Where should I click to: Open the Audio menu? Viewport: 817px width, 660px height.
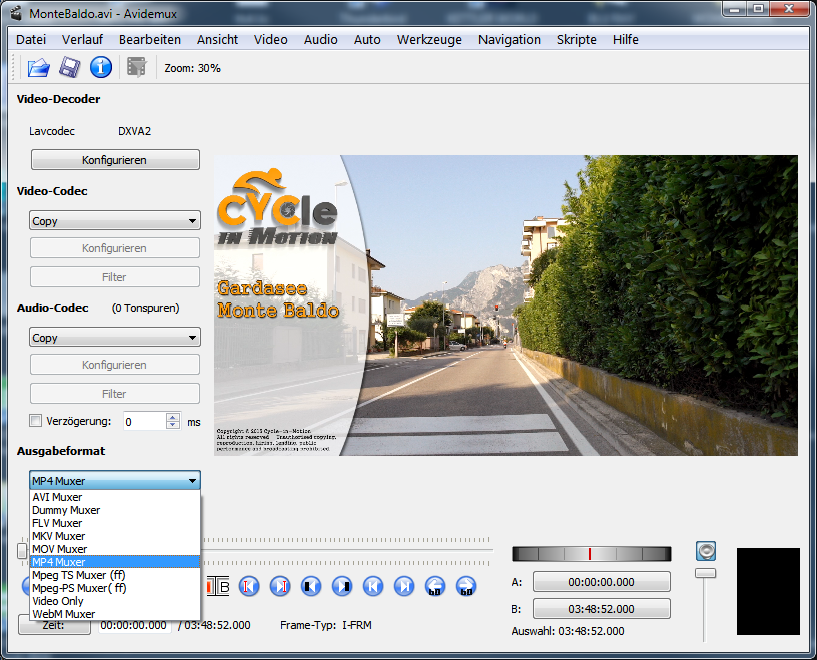click(320, 40)
